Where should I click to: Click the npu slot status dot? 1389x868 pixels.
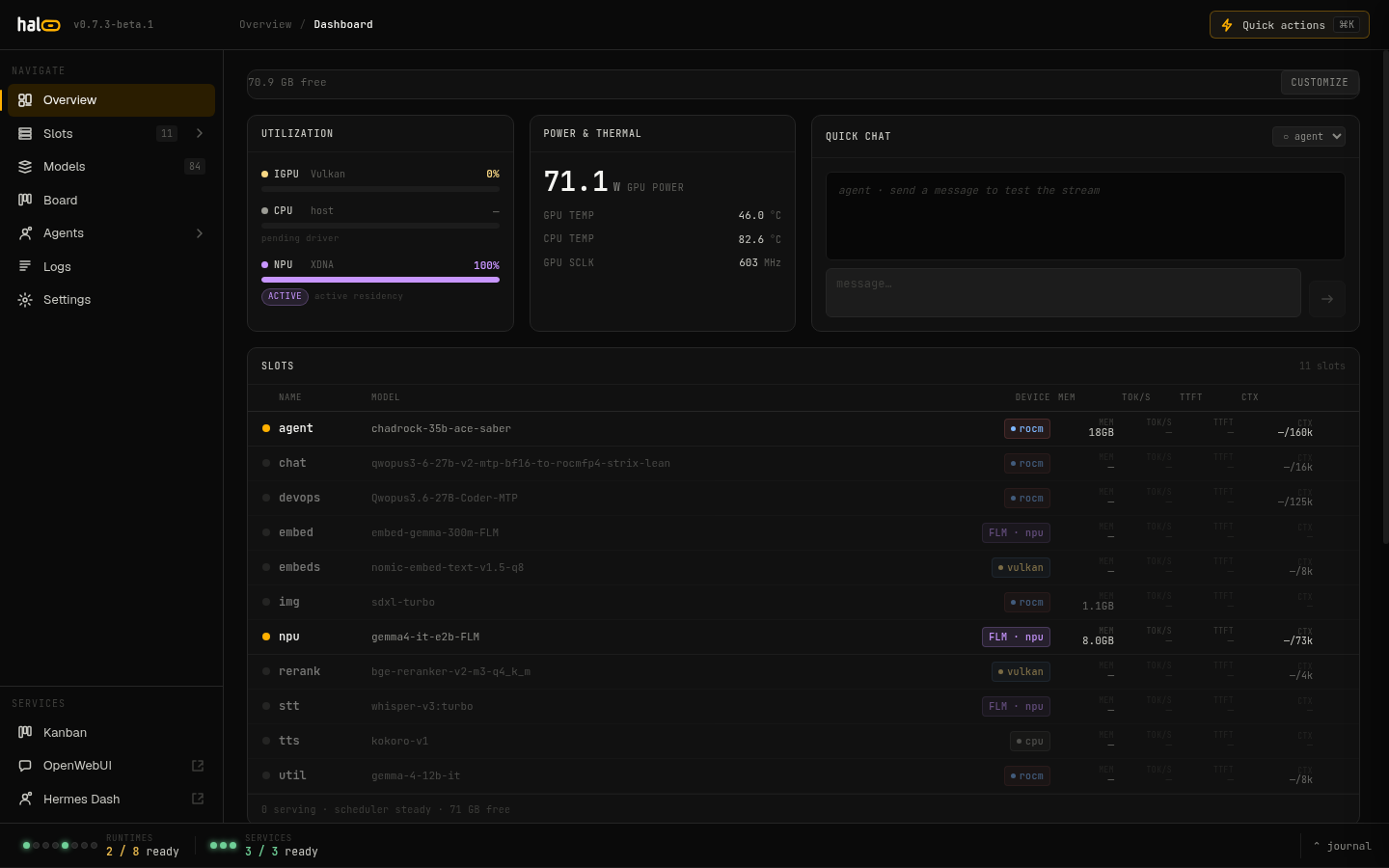[266, 637]
